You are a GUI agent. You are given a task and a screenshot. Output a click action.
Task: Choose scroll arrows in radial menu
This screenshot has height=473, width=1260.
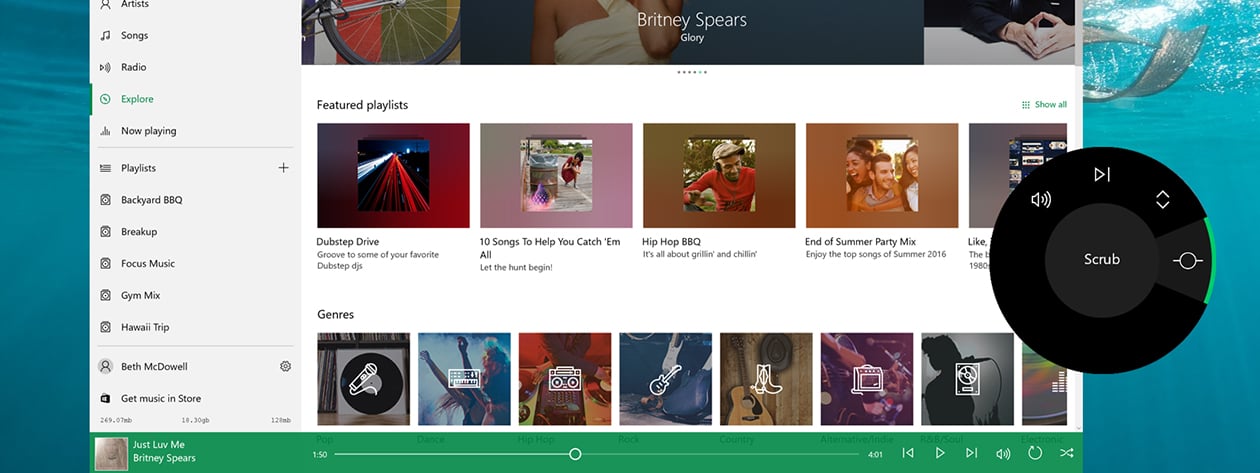(x=1162, y=199)
